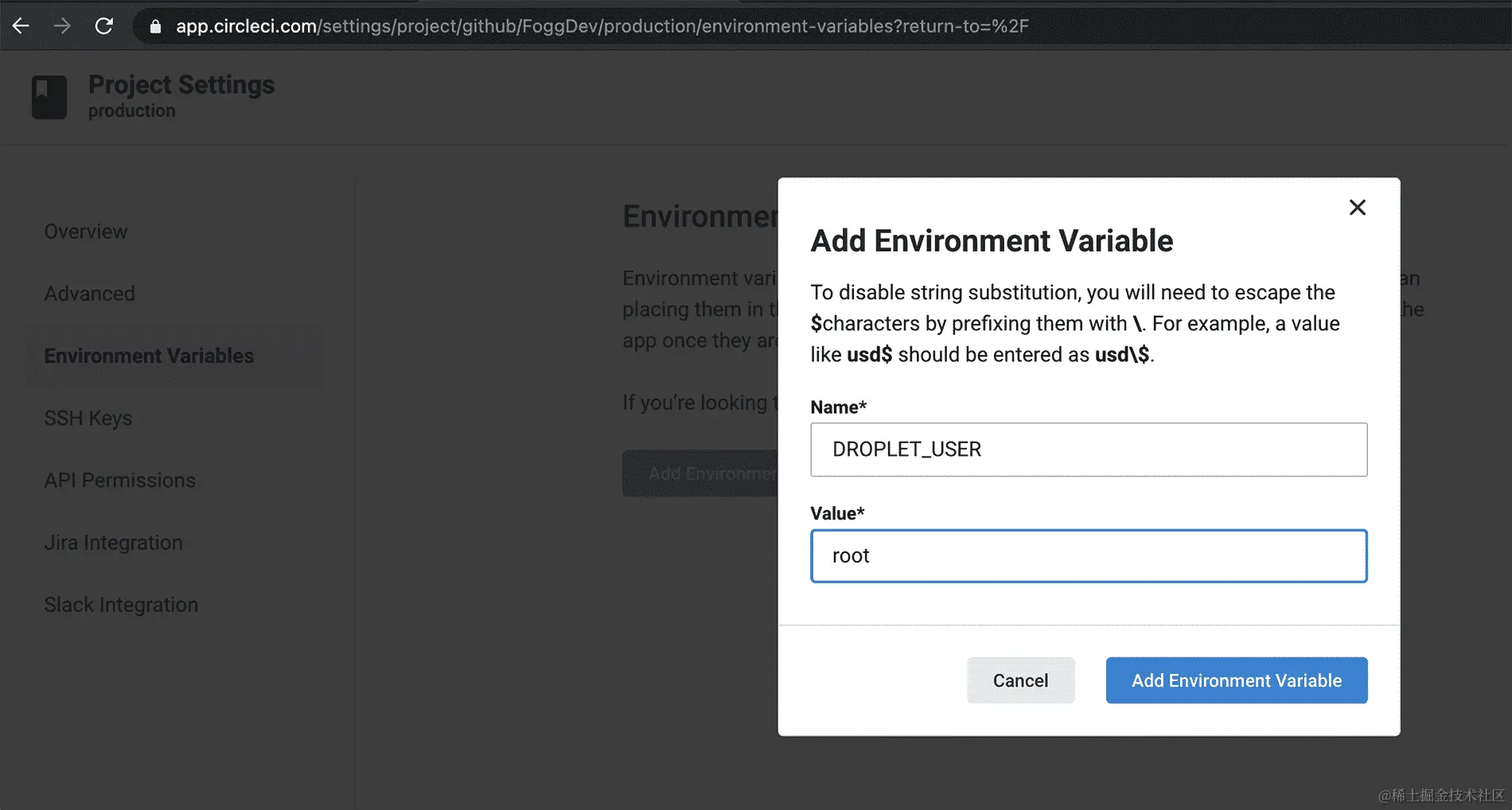Open Slack Integration settings
Viewport: 1512px width, 810px height.
(x=121, y=605)
